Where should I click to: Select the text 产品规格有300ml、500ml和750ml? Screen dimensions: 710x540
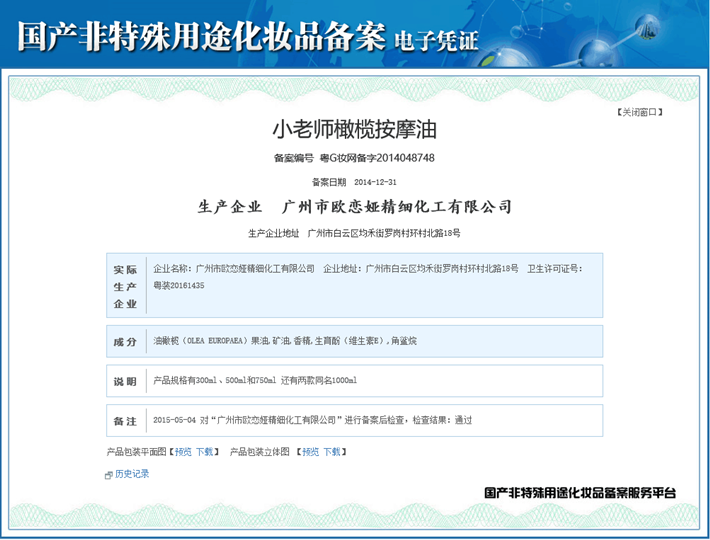click(x=215, y=380)
